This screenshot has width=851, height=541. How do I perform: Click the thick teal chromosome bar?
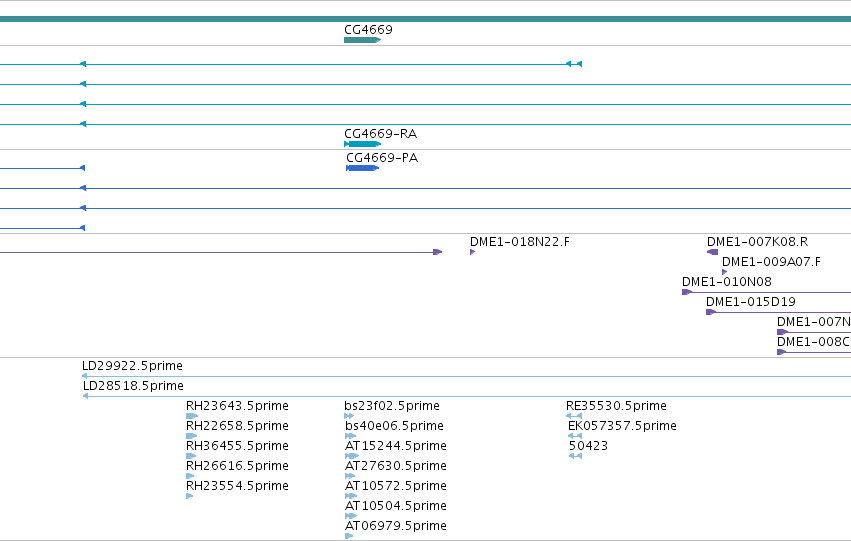coord(426,19)
